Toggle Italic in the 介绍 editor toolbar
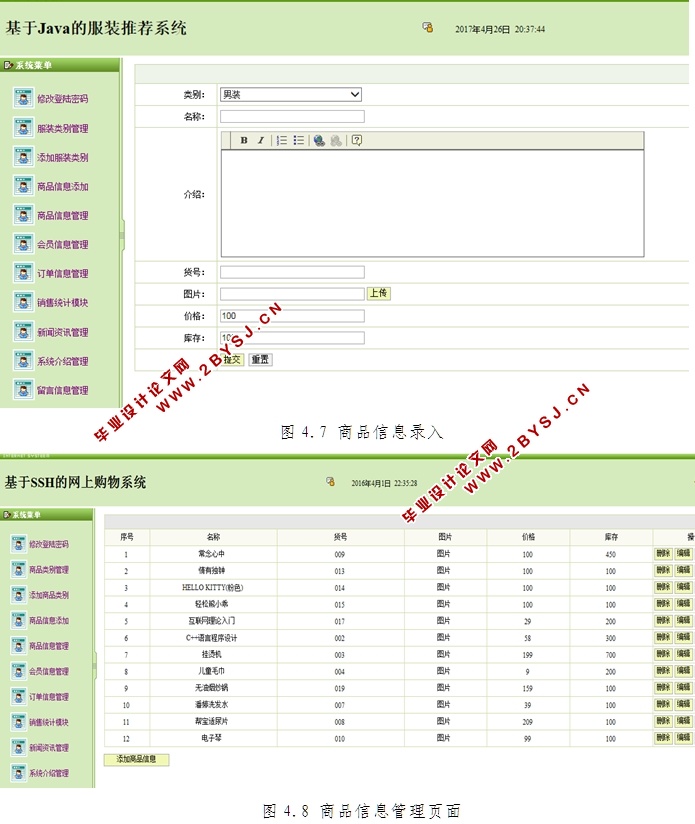The image size is (695, 824). coord(261,140)
